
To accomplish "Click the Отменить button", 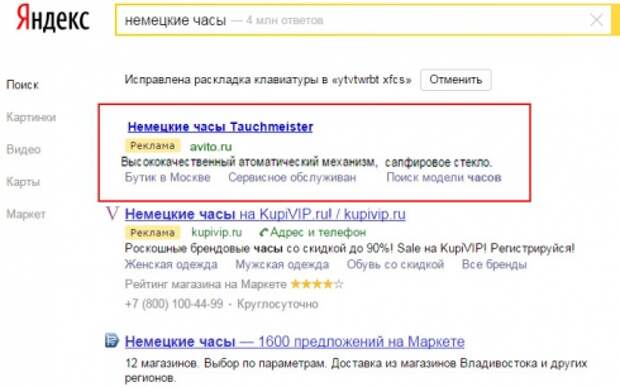I will 456,80.
